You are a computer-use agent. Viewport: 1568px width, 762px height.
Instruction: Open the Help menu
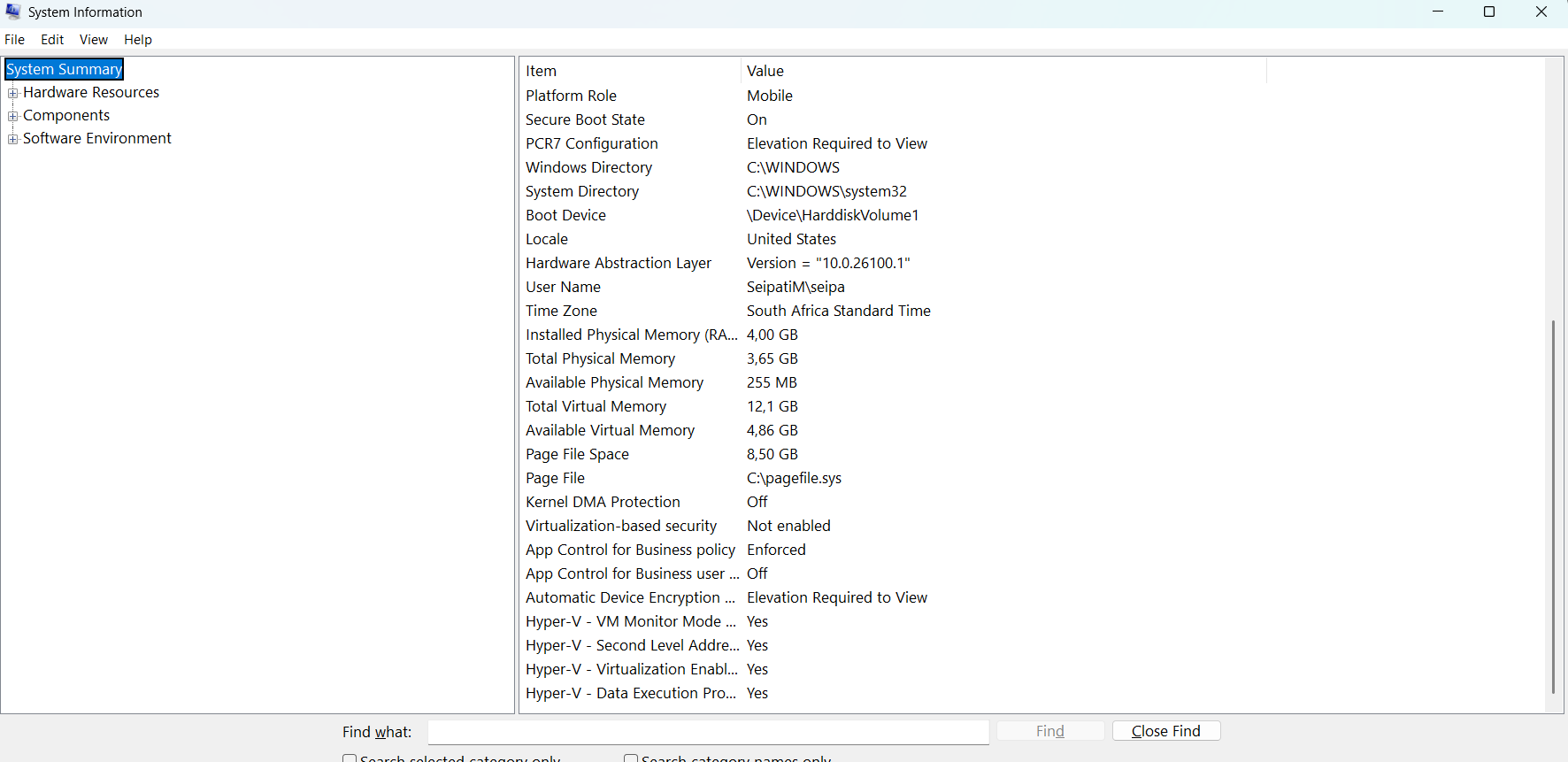[x=138, y=40]
